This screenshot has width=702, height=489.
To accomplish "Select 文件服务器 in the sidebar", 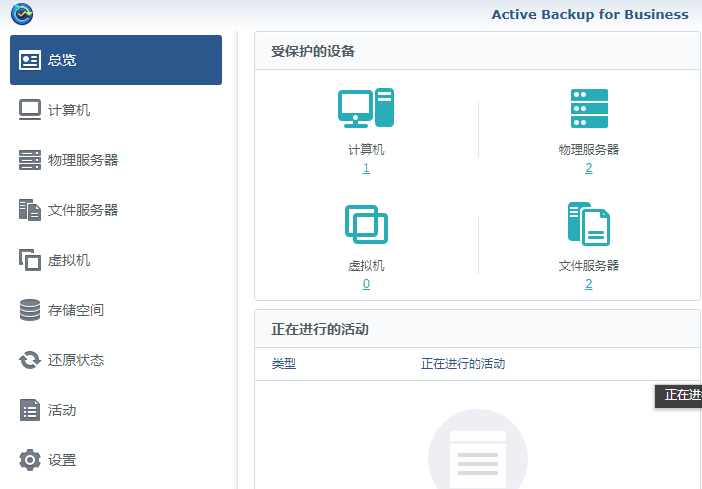I will coord(83,210).
